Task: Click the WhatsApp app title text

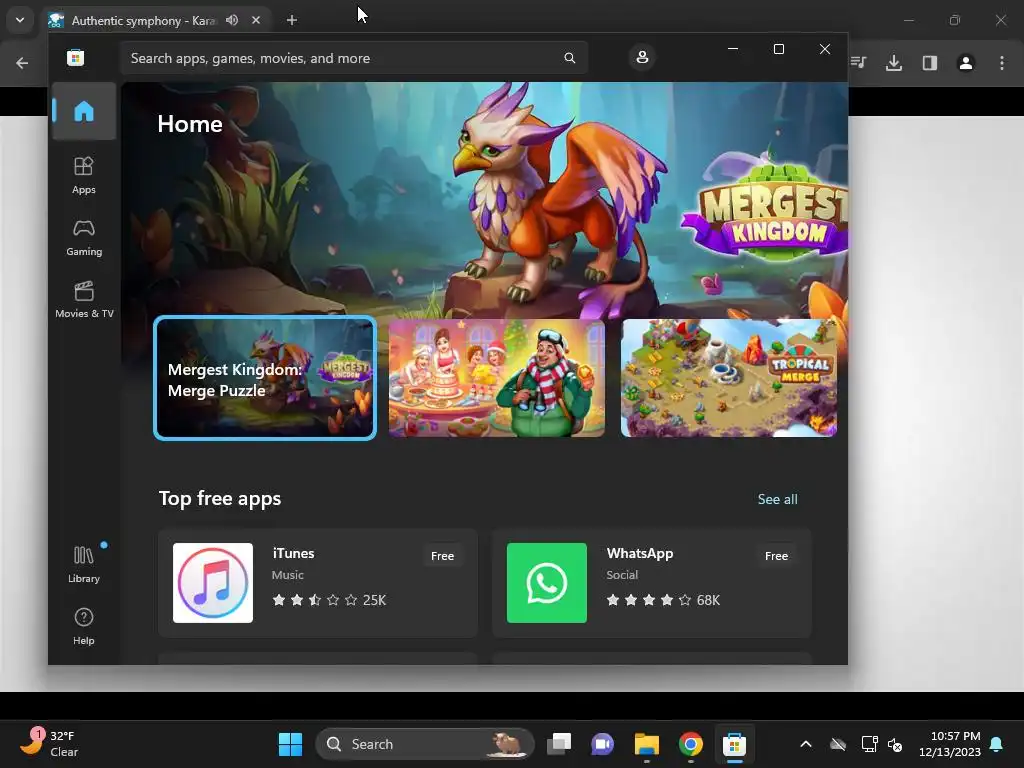Action: click(639, 553)
